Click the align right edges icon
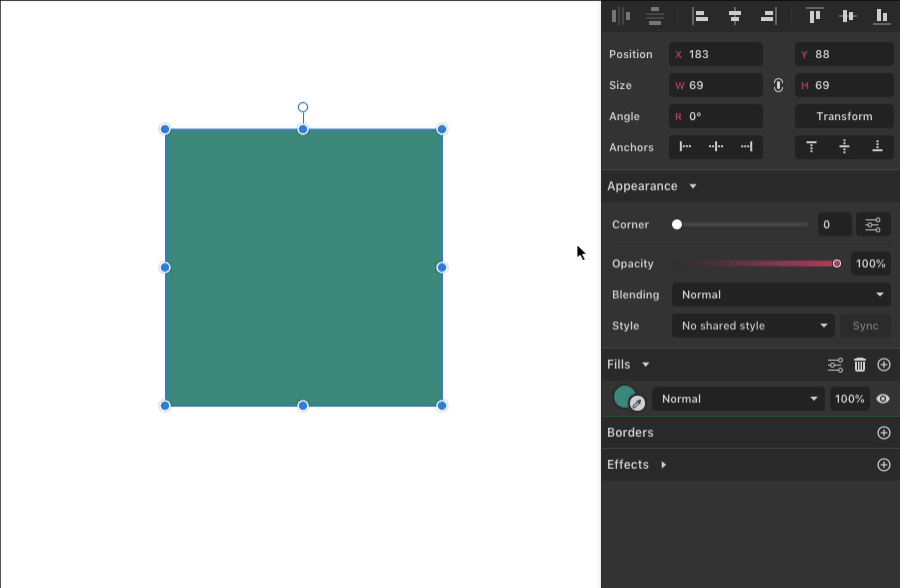This screenshot has width=900, height=588. click(768, 16)
